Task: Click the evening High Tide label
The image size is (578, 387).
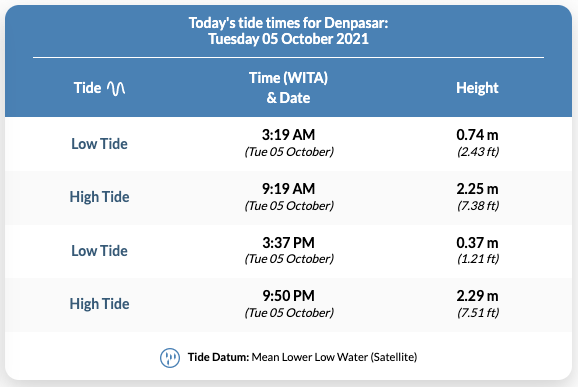Action: point(100,304)
